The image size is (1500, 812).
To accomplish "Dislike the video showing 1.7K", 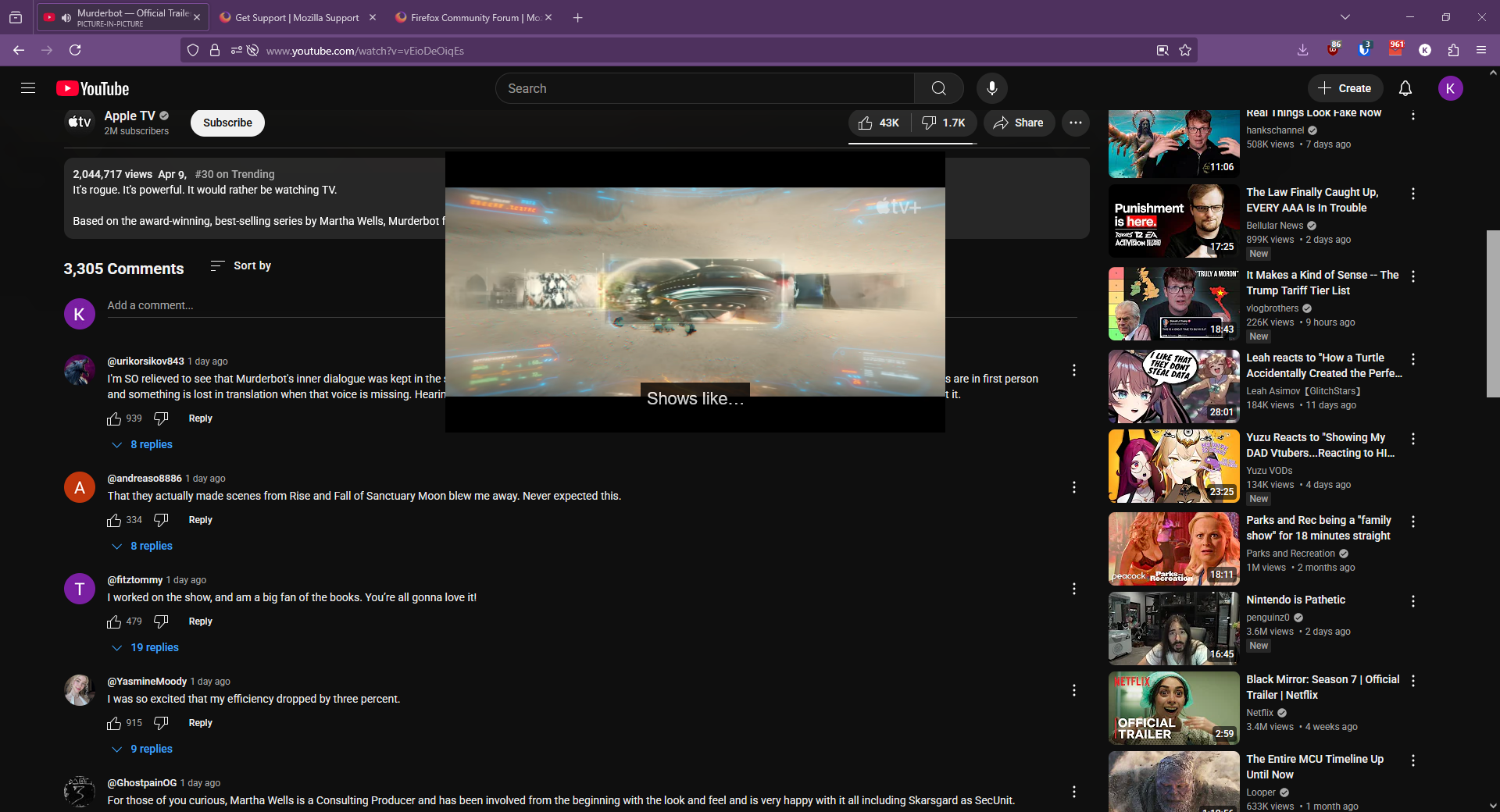I will (944, 123).
